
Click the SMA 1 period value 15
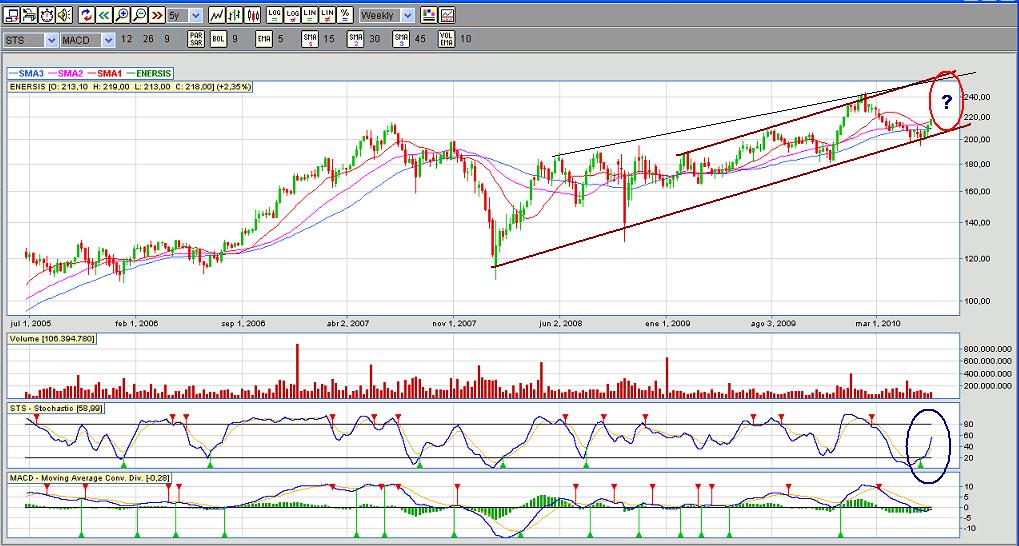[329, 39]
